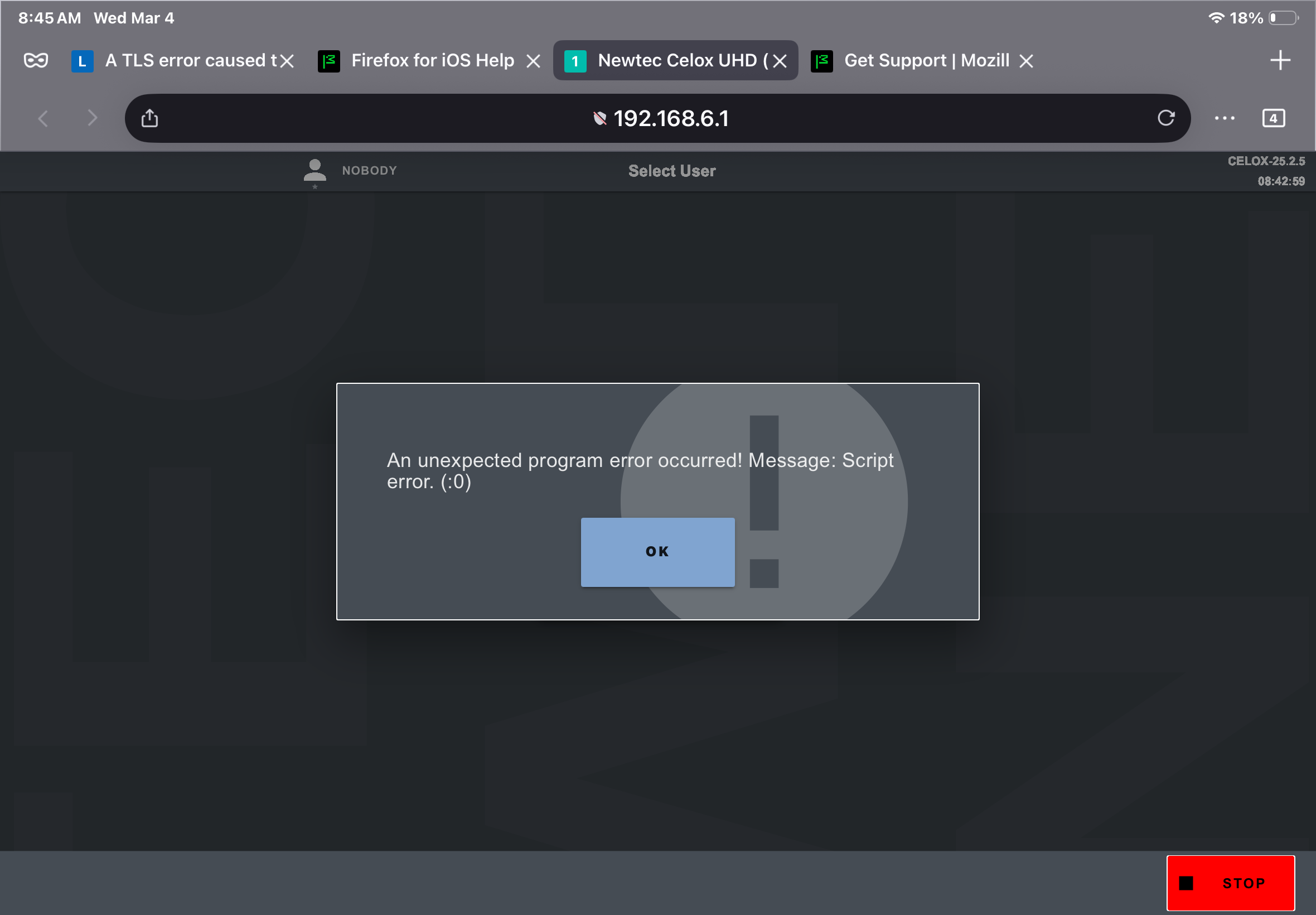
Task: Tap the tracking protection shield icon
Action: coord(599,118)
